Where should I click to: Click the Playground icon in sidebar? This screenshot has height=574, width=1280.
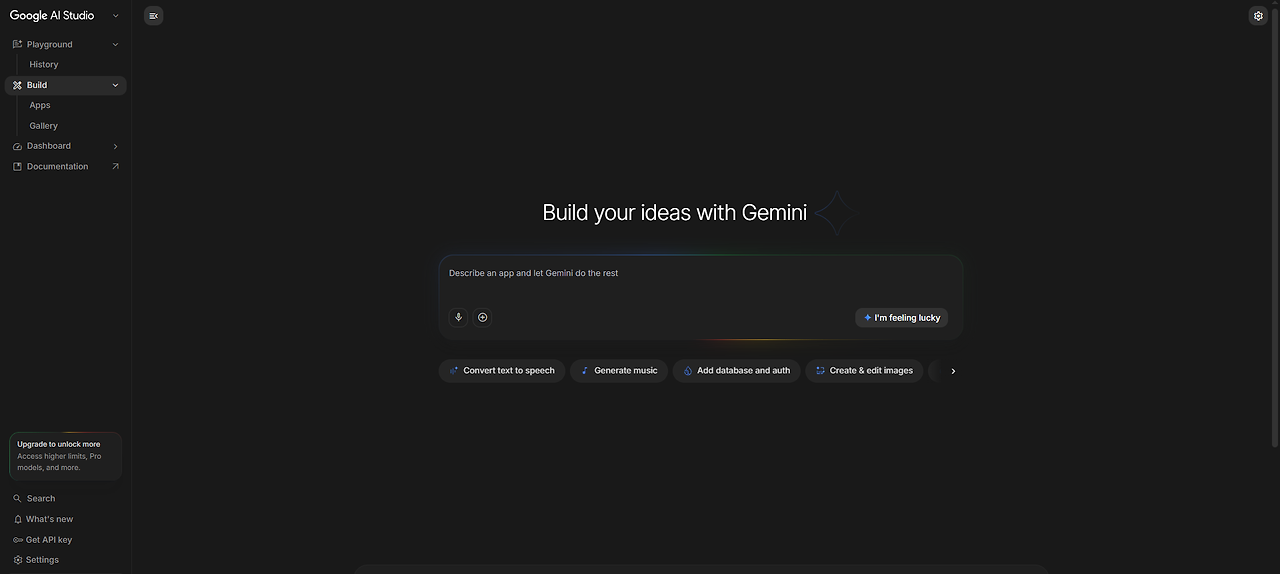(x=17, y=44)
